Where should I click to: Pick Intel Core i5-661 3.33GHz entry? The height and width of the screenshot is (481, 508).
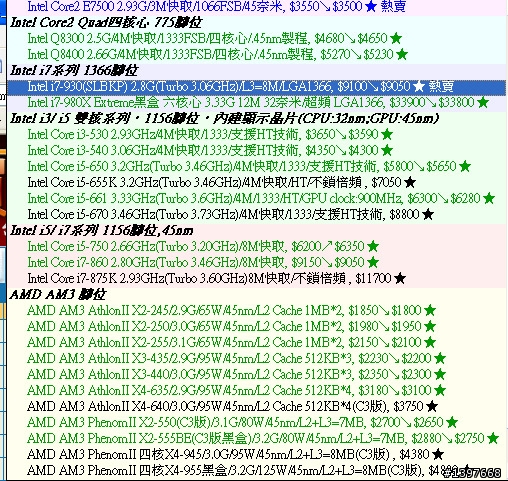pyautogui.click(x=256, y=198)
